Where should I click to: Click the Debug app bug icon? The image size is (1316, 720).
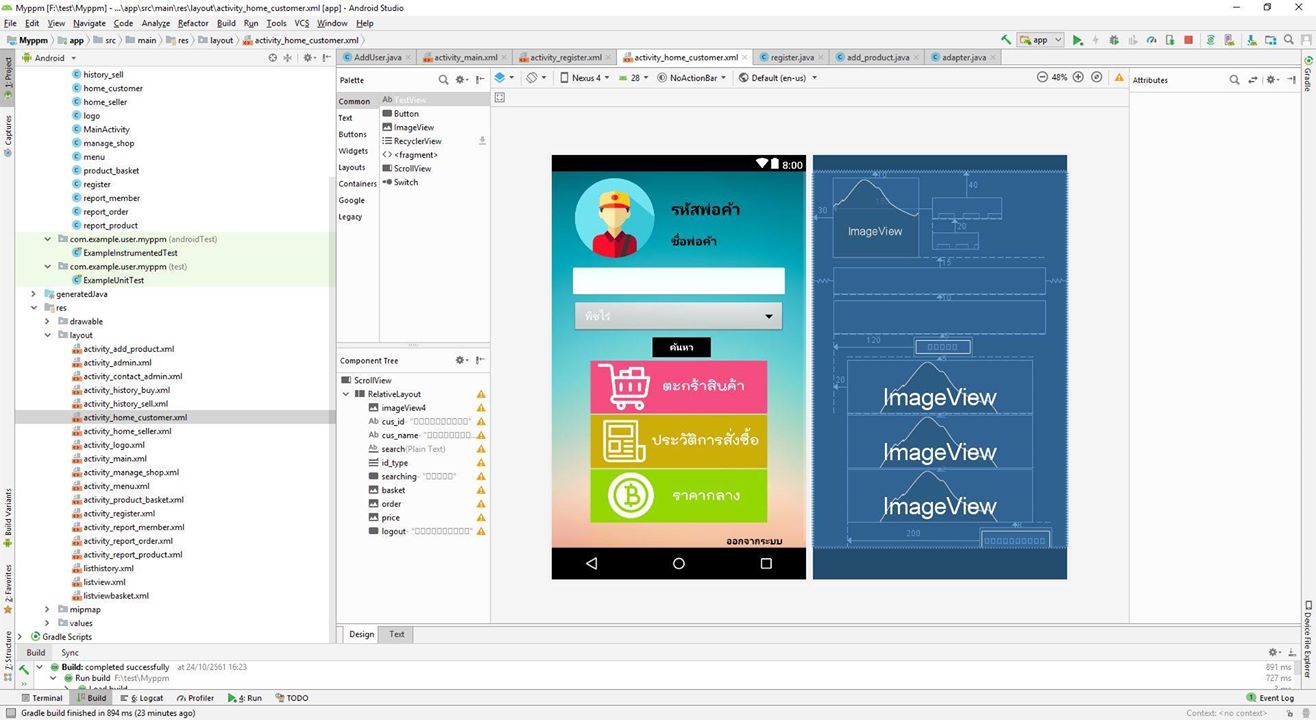[x=1114, y=40]
